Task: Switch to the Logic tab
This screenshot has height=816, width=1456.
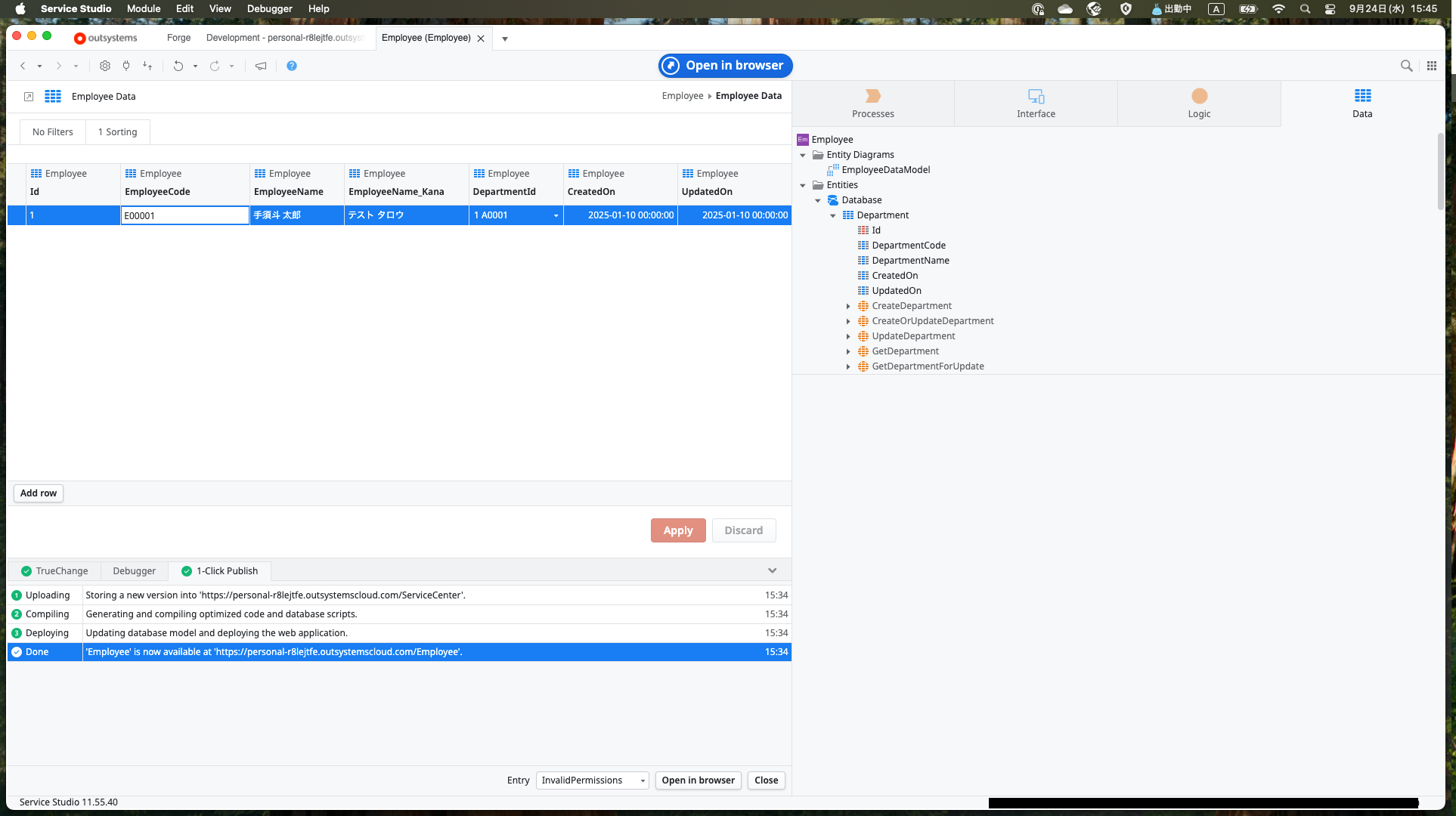Action: click(1199, 104)
